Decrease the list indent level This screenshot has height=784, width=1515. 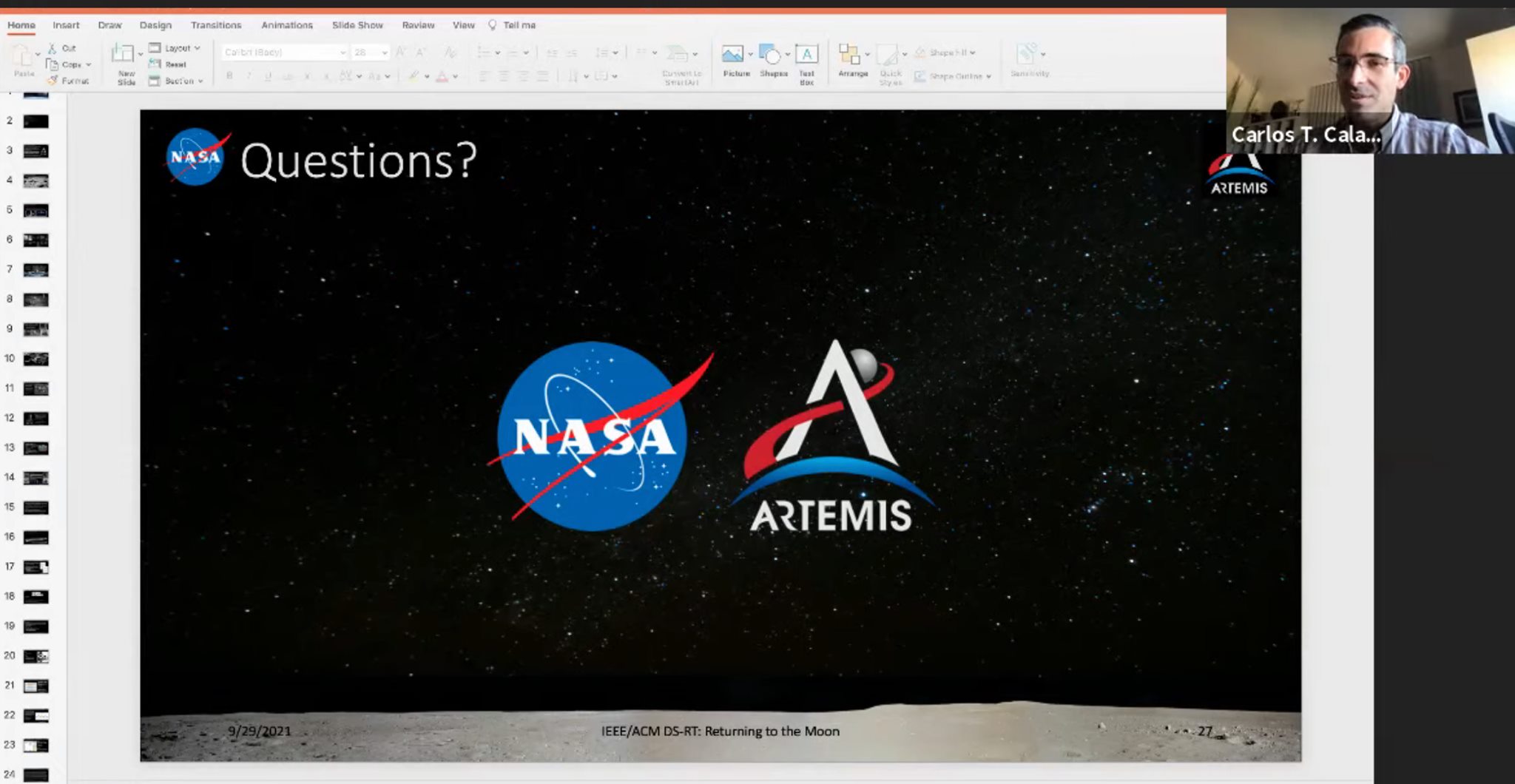coord(552,53)
